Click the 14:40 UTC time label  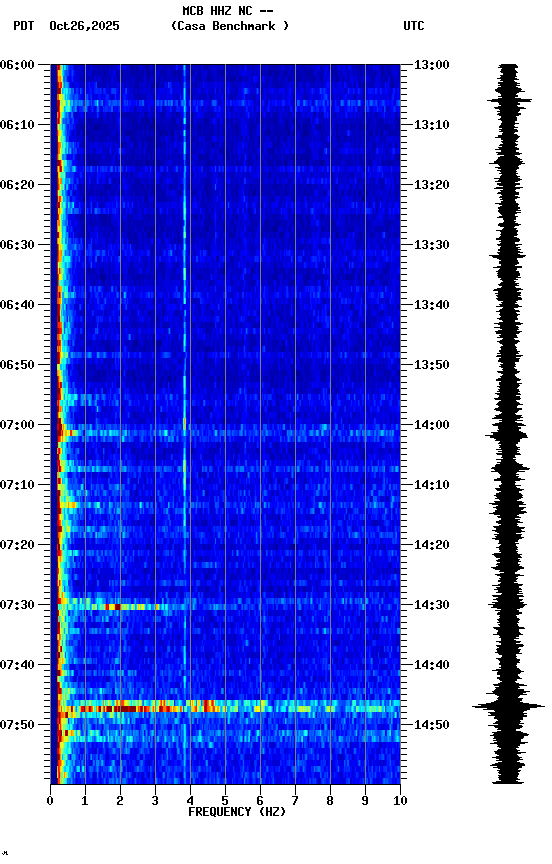432,665
